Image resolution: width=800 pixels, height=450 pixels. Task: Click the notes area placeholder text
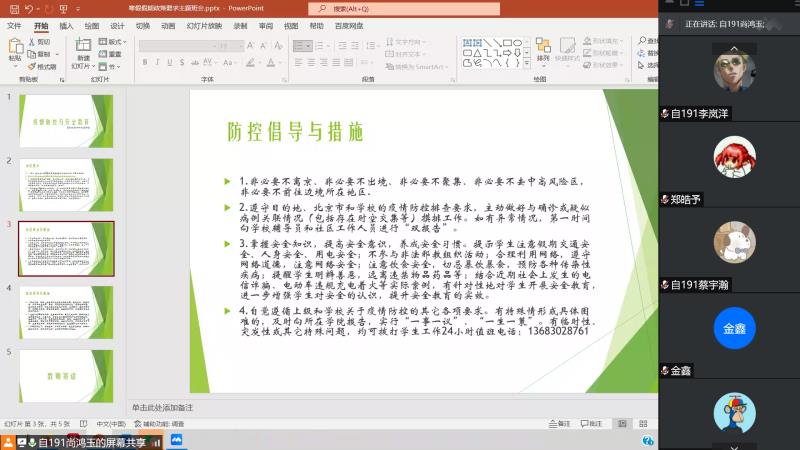point(163,408)
